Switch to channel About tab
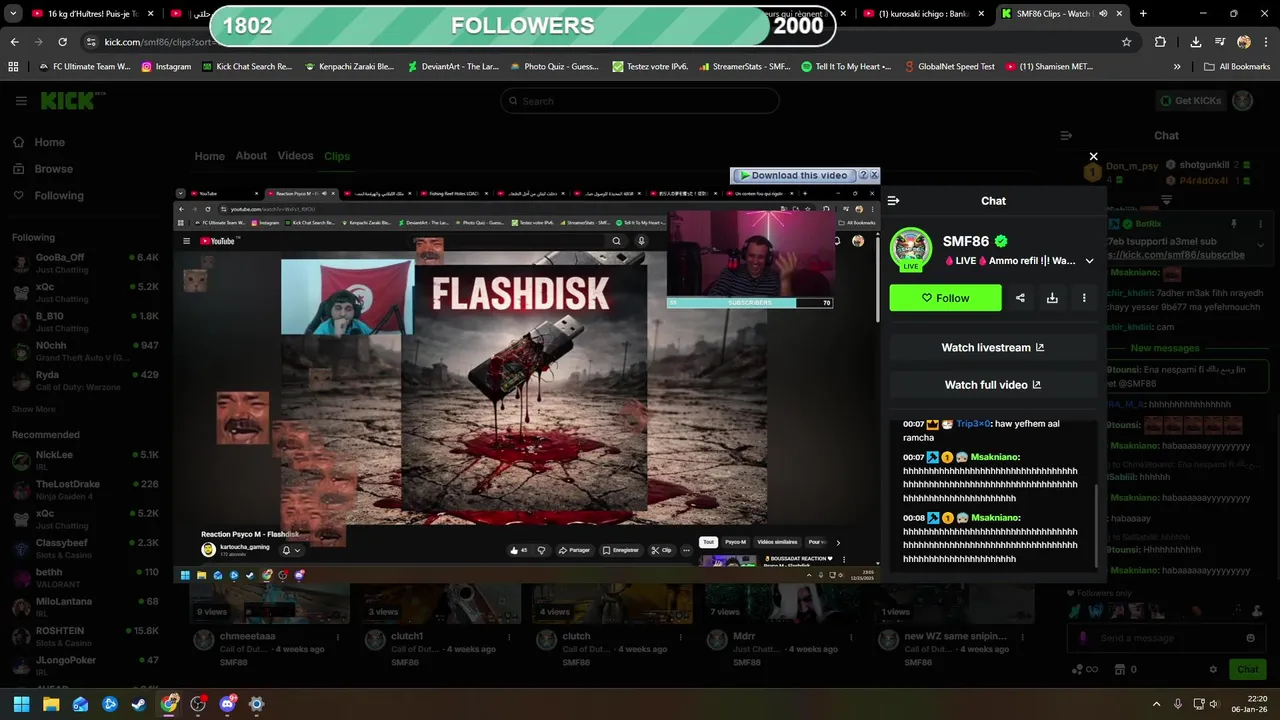The image size is (1280, 720). (251, 156)
